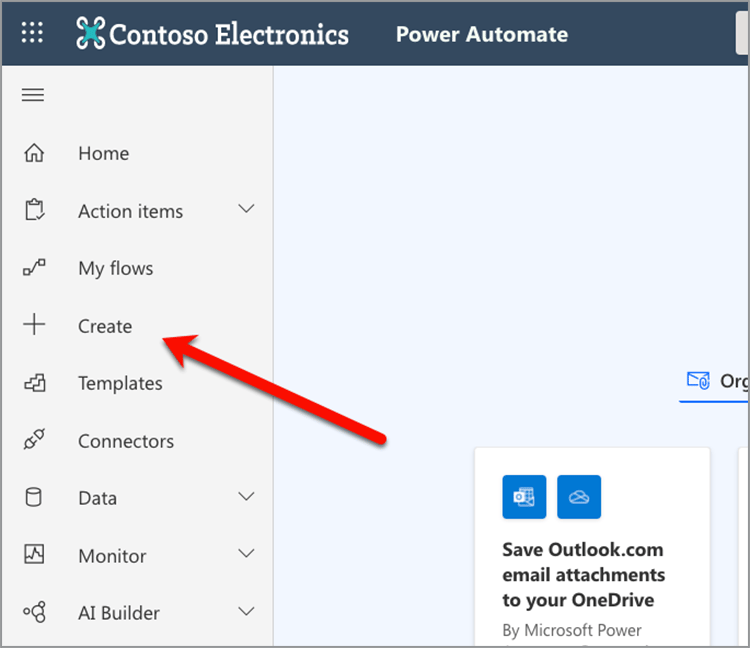Viewport: 750px width, 648px height.
Task: Click the AI Builder icon
Action: coord(34,612)
